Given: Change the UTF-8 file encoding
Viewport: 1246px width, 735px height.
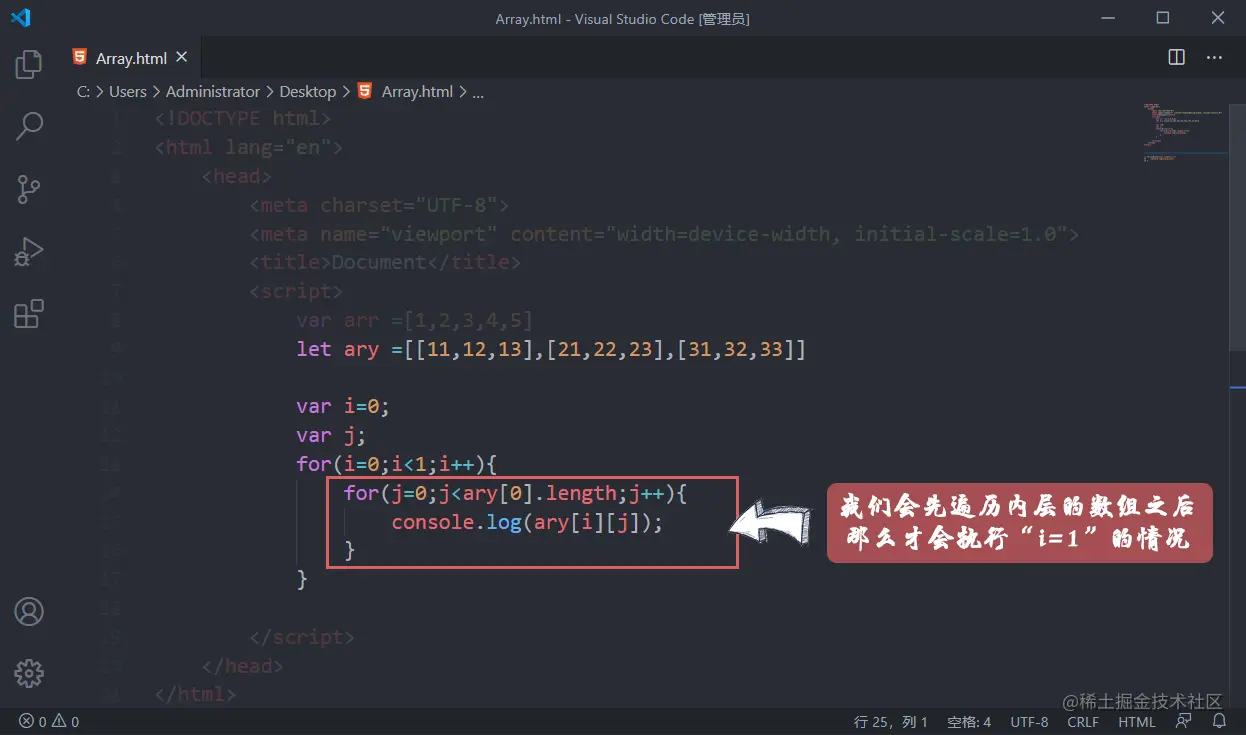Looking at the screenshot, I should [1029, 721].
